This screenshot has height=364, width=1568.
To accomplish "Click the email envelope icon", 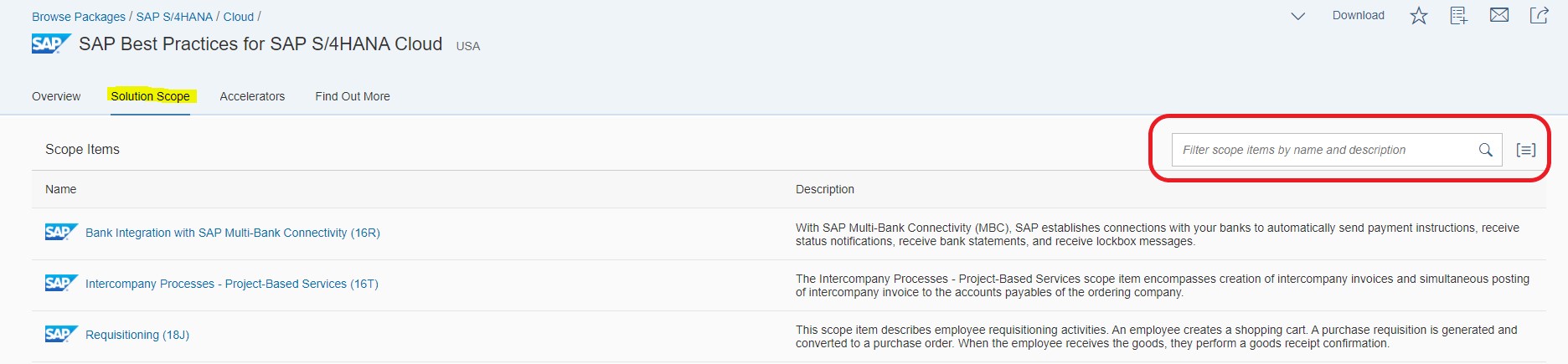I will [1499, 15].
